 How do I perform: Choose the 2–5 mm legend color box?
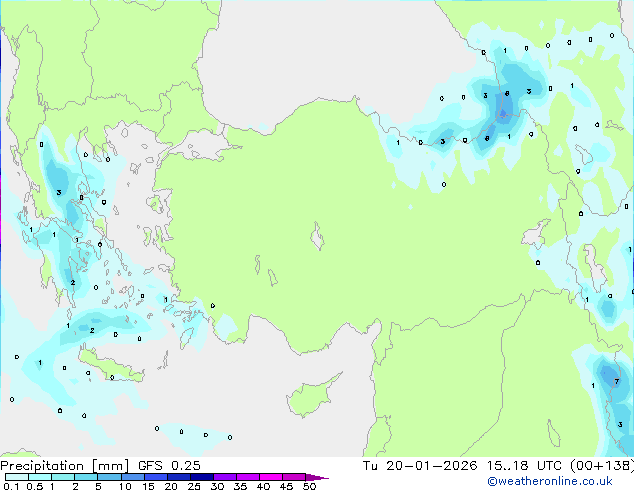coord(86,477)
